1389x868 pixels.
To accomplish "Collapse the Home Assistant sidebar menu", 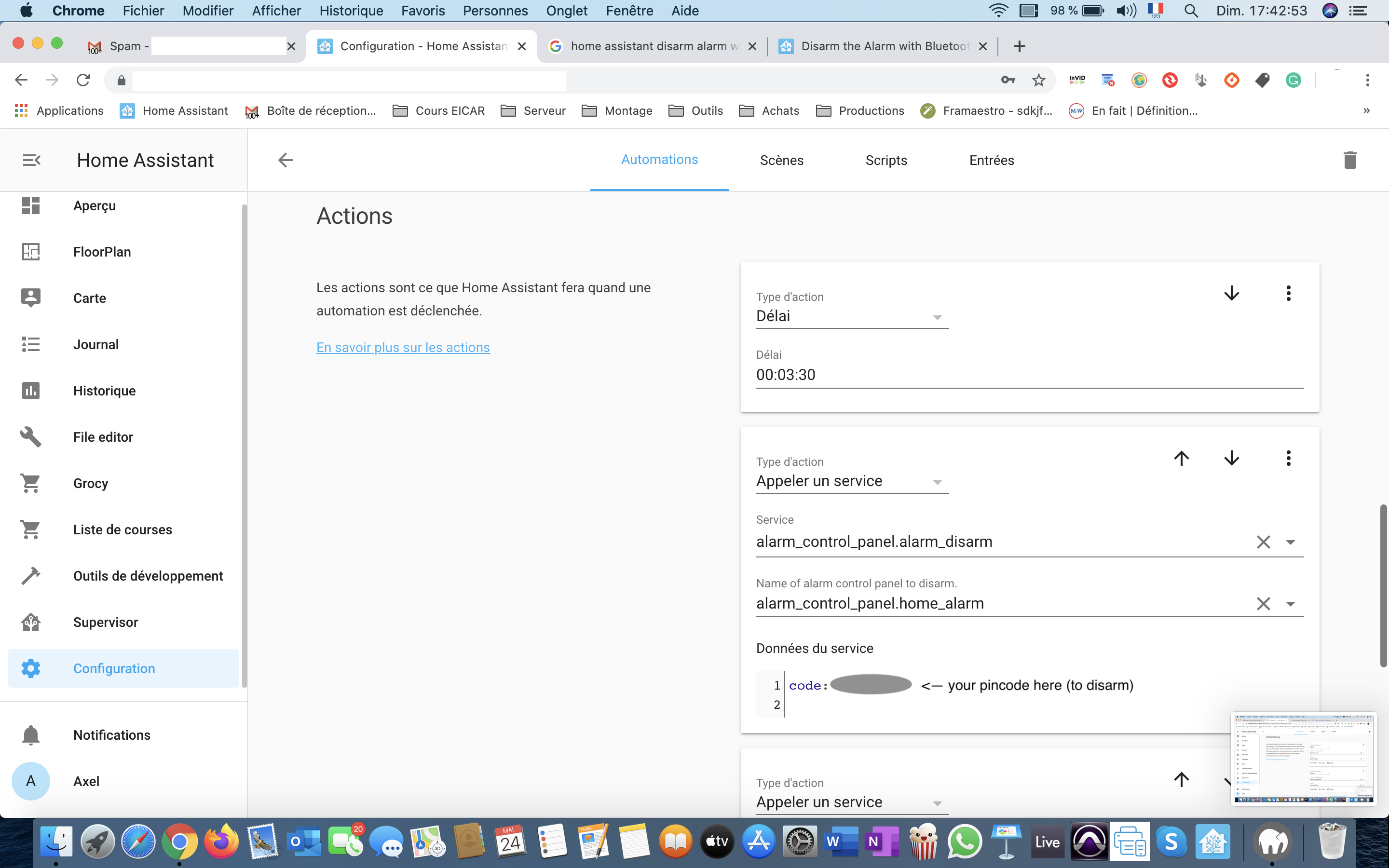I will 31,160.
